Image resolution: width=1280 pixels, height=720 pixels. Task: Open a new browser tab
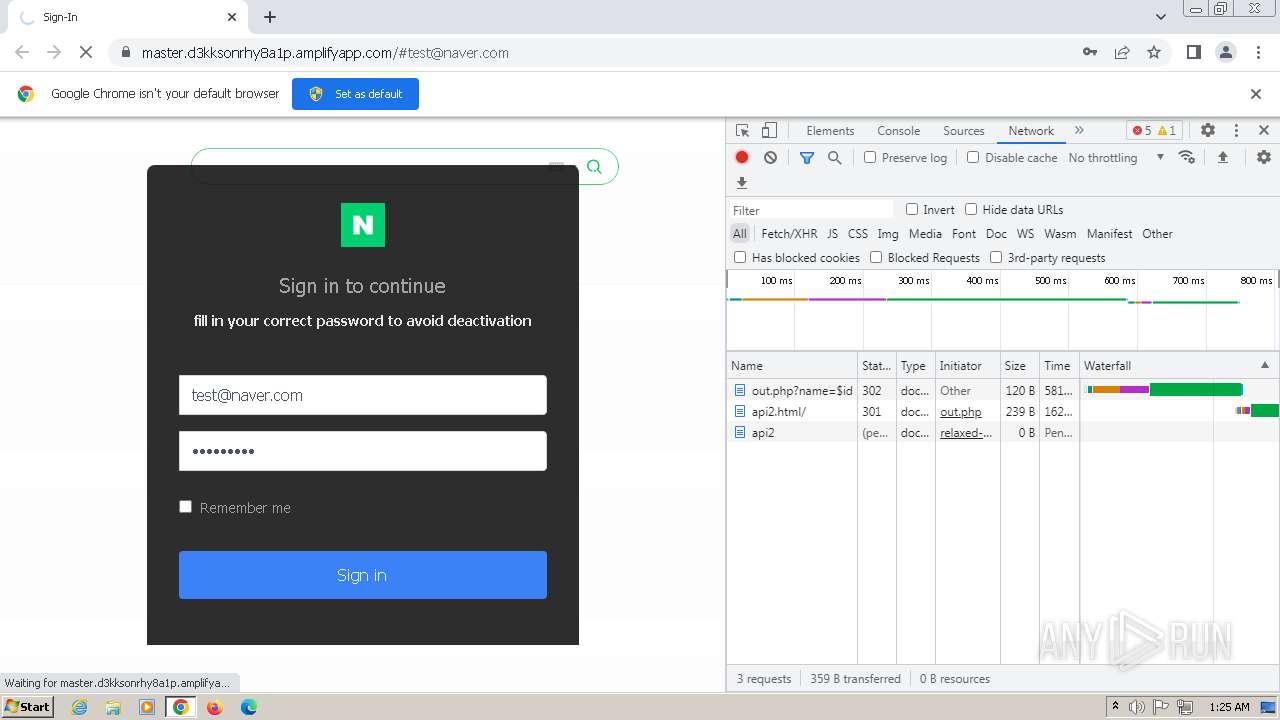click(x=270, y=17)
